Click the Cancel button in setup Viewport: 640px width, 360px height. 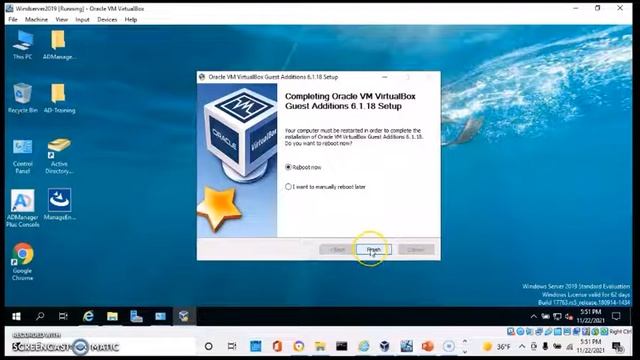pos(416,249)
